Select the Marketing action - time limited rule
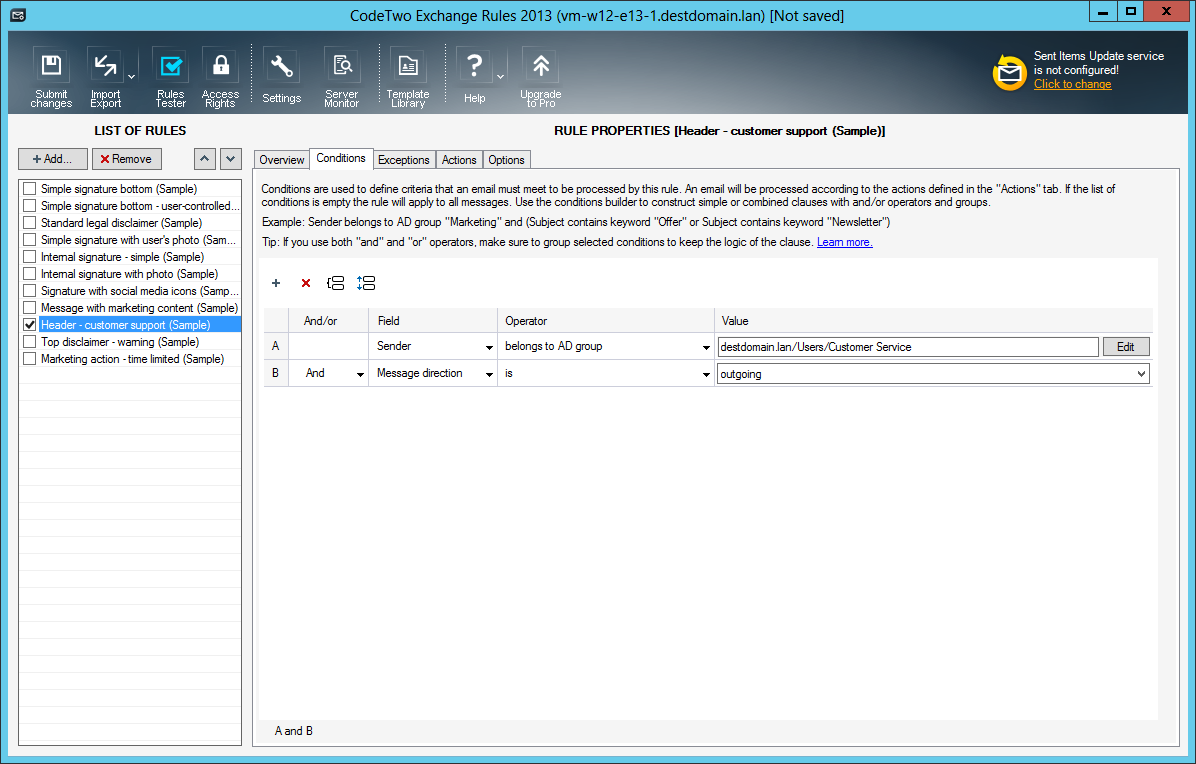Screen dimensions: 1196x764 pyautogui.click(x=133, y=358)
